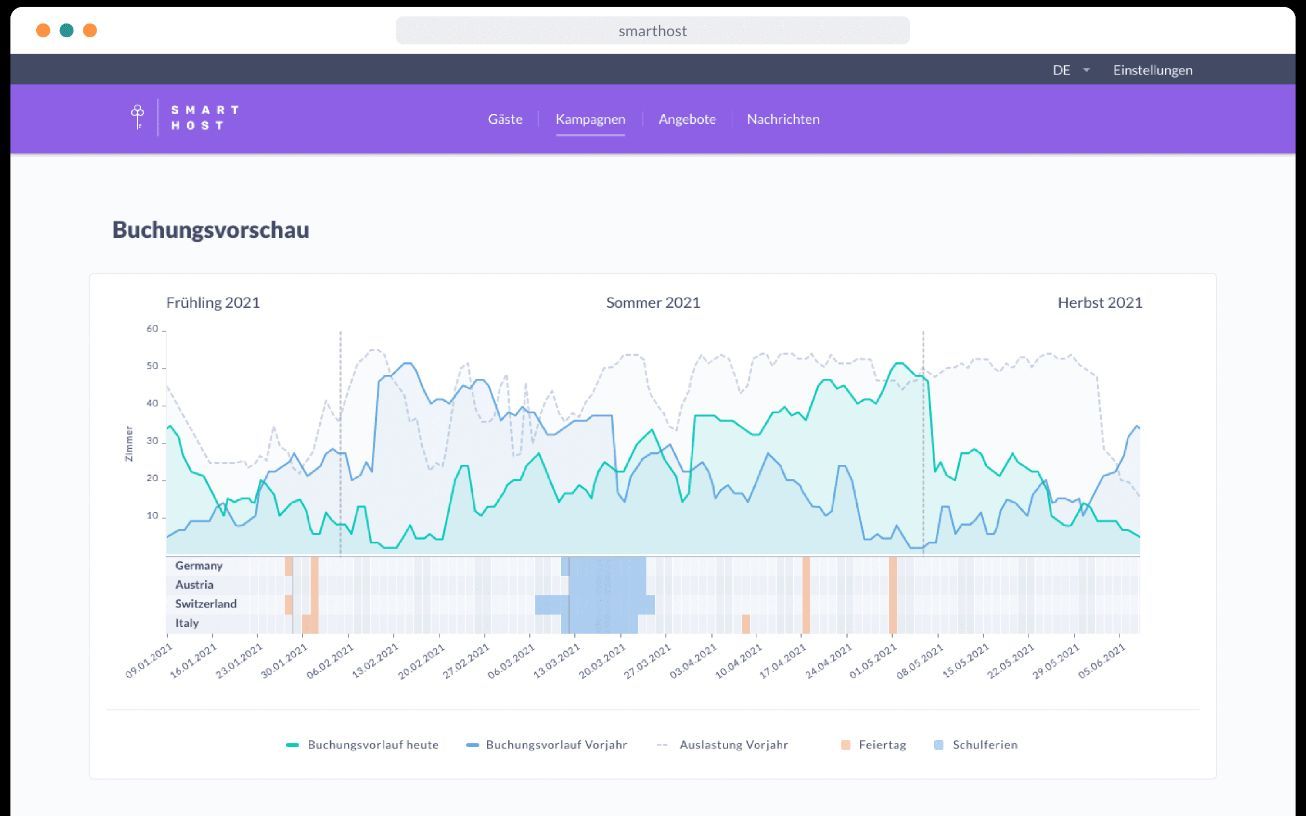Toggle Buchungsvorlauf heute legend series
Image resolution: width=1306 pixels, height=816 pixels.
point(362,744)
